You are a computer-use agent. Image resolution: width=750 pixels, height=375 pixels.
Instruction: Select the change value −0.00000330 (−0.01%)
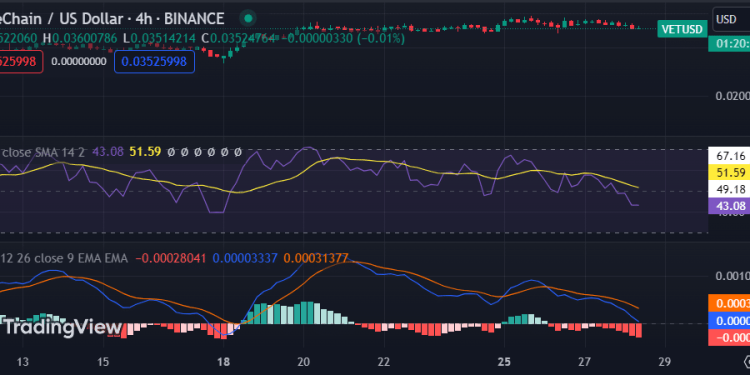[342, 38]
